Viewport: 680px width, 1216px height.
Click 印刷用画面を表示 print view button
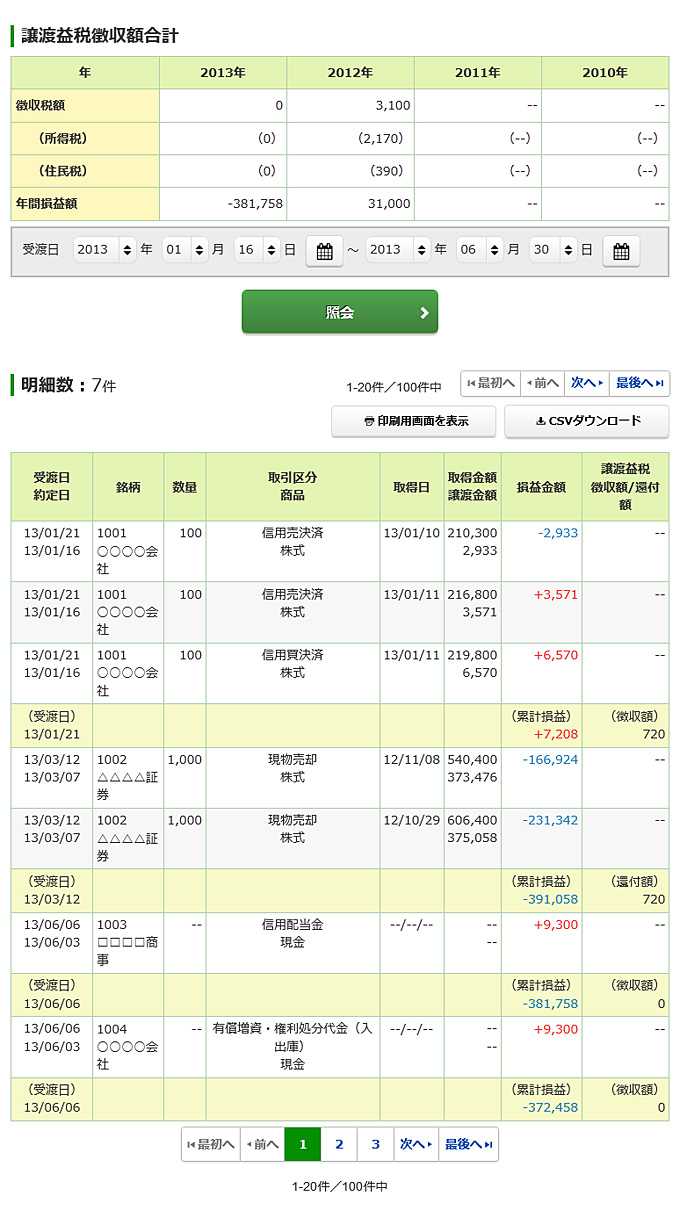pos(414,421)
